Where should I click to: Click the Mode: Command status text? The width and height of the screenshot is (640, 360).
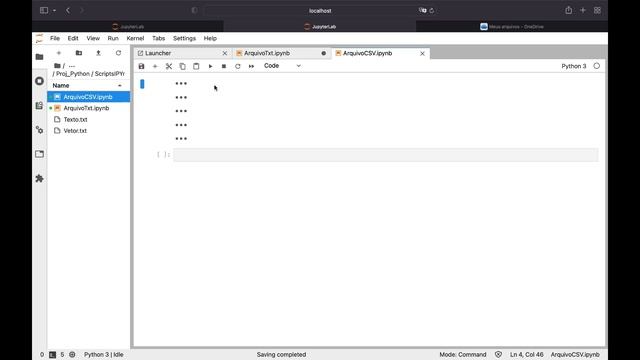(463, 355)
